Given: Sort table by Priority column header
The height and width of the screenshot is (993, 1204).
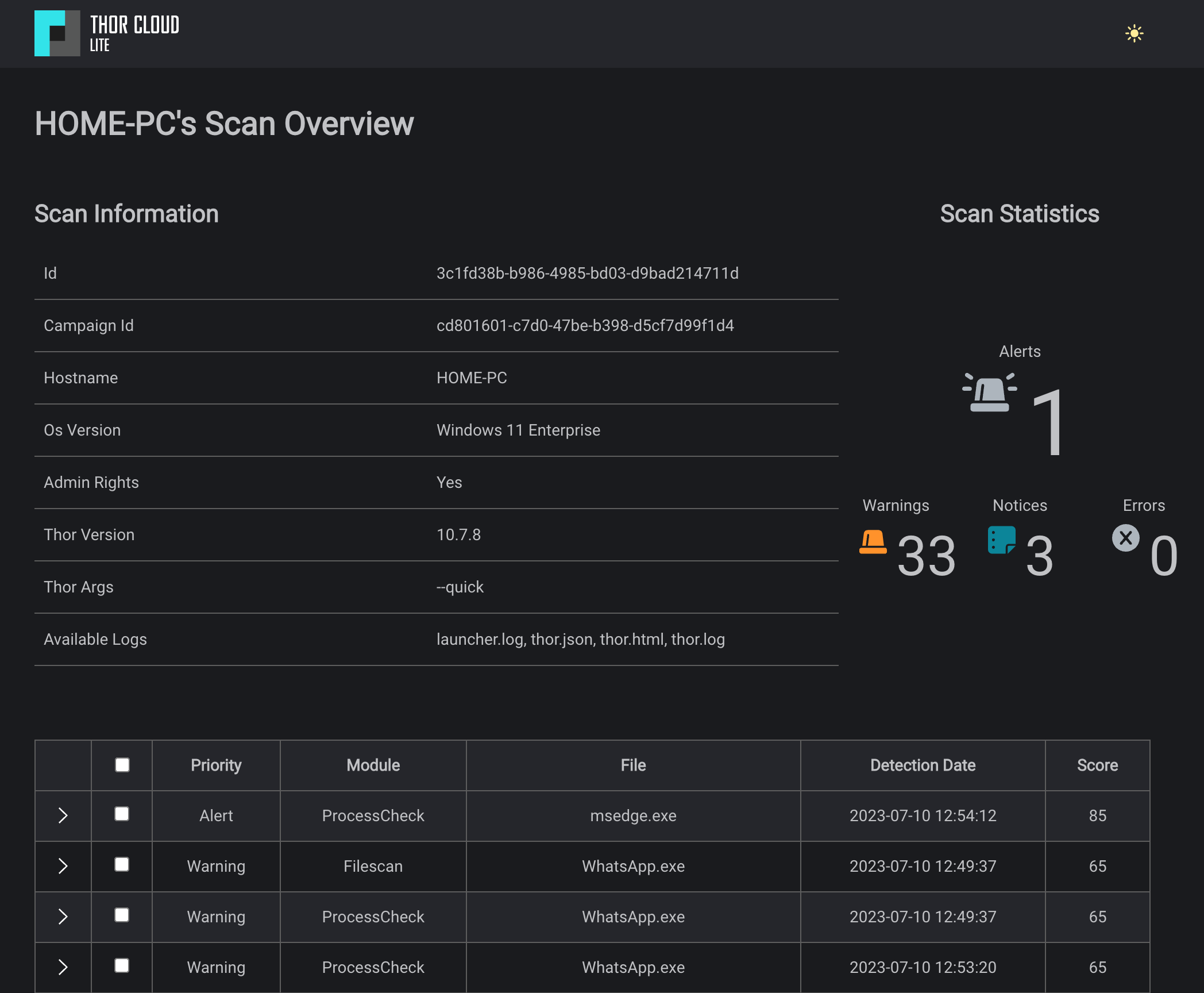Looking at the screenshot, I should coord(216,765).
